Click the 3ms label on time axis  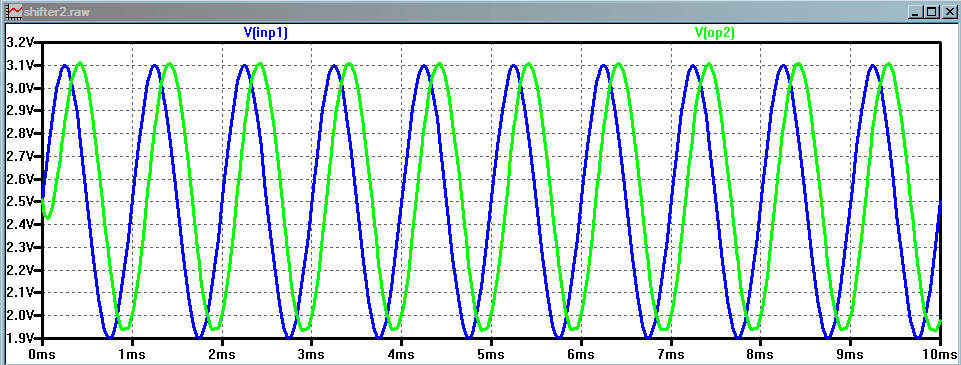[x=311, y=355]
